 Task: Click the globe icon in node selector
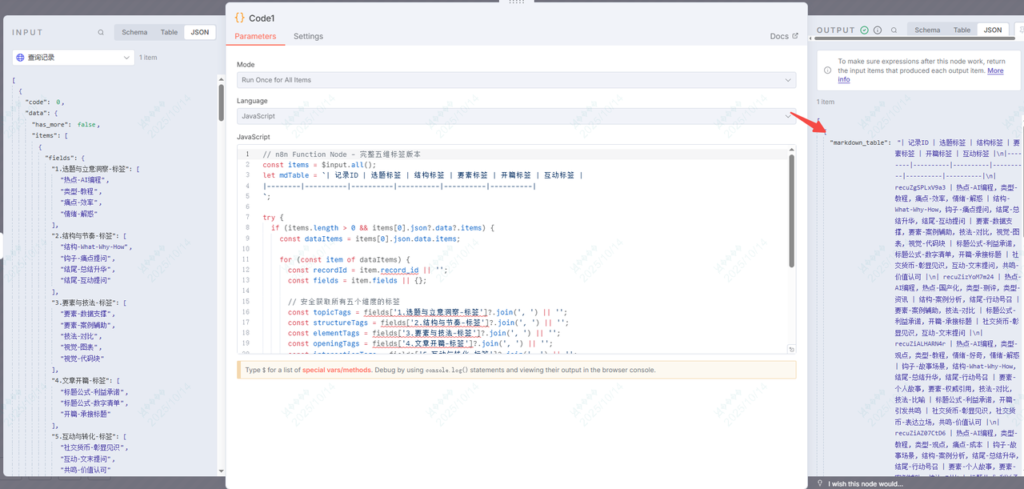click(21, 58)
